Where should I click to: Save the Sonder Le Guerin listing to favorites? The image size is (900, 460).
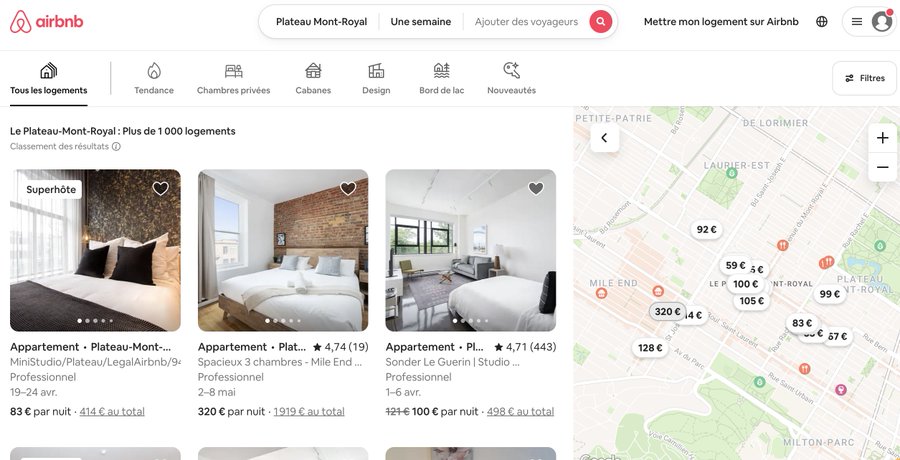point(536,188)
